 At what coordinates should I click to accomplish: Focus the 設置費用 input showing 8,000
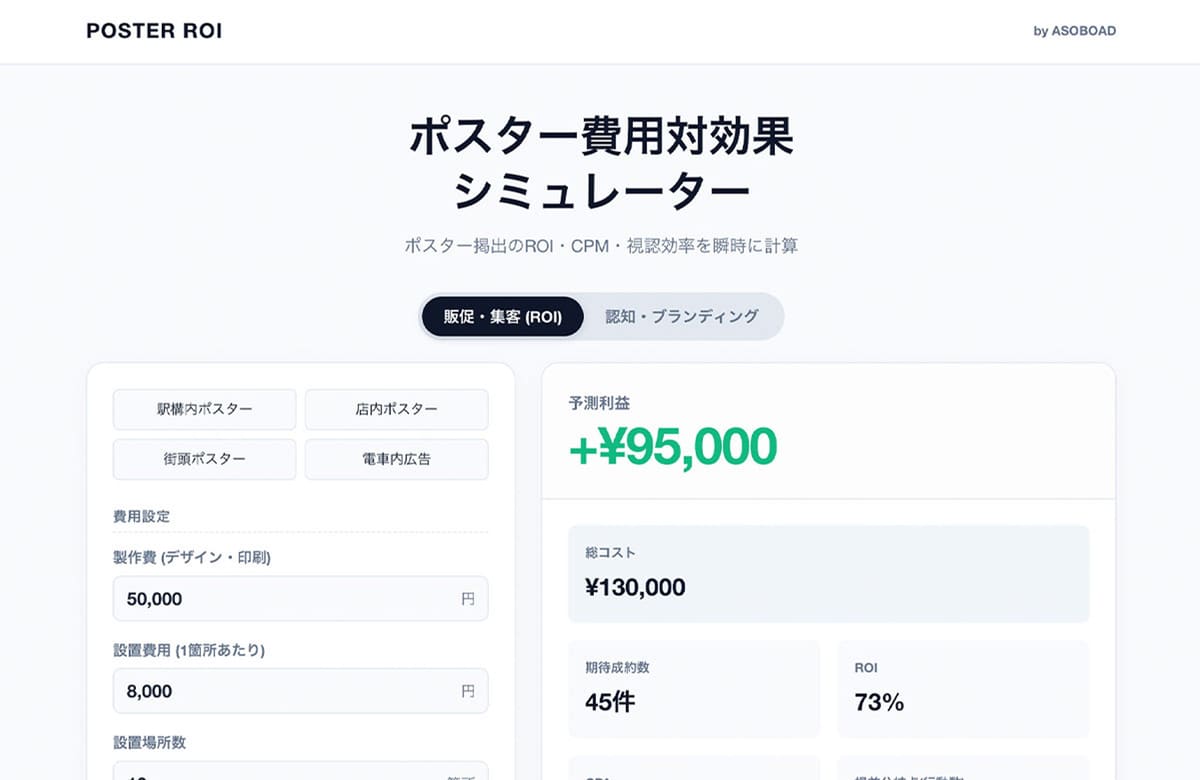[301, 691]
